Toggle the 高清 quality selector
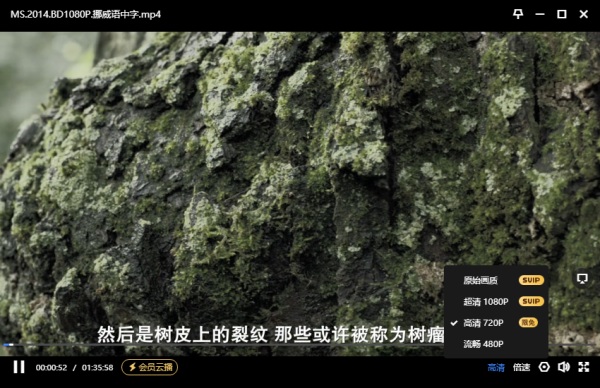The image size is (600, 388). pyautogui.click(x=496, y=367)
